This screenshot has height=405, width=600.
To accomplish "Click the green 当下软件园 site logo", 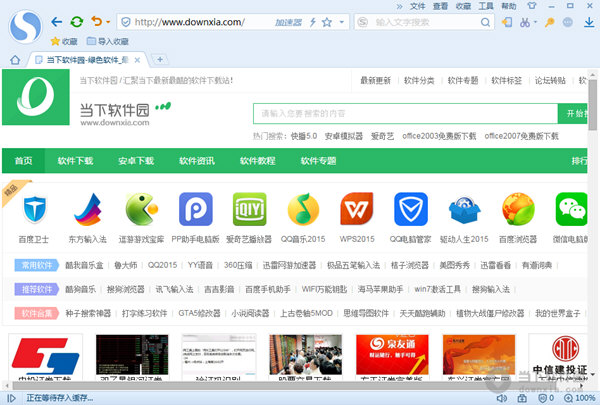I will click(x=36, y=97).
